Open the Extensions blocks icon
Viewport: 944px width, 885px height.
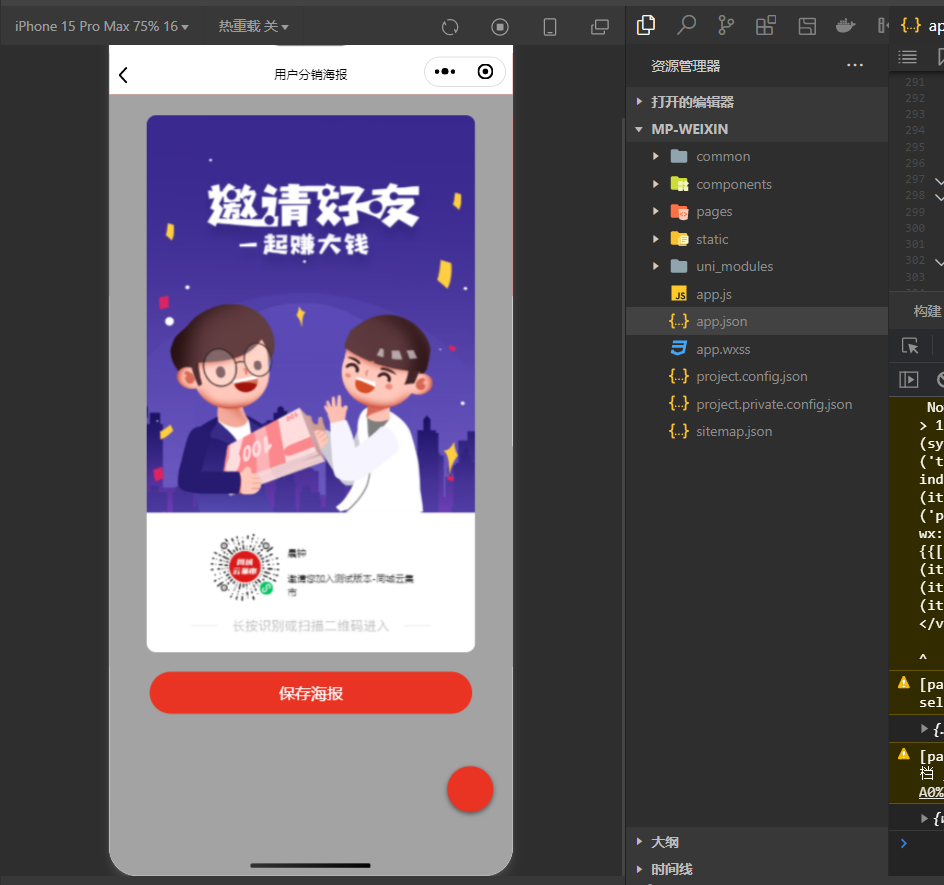(766, 25)
